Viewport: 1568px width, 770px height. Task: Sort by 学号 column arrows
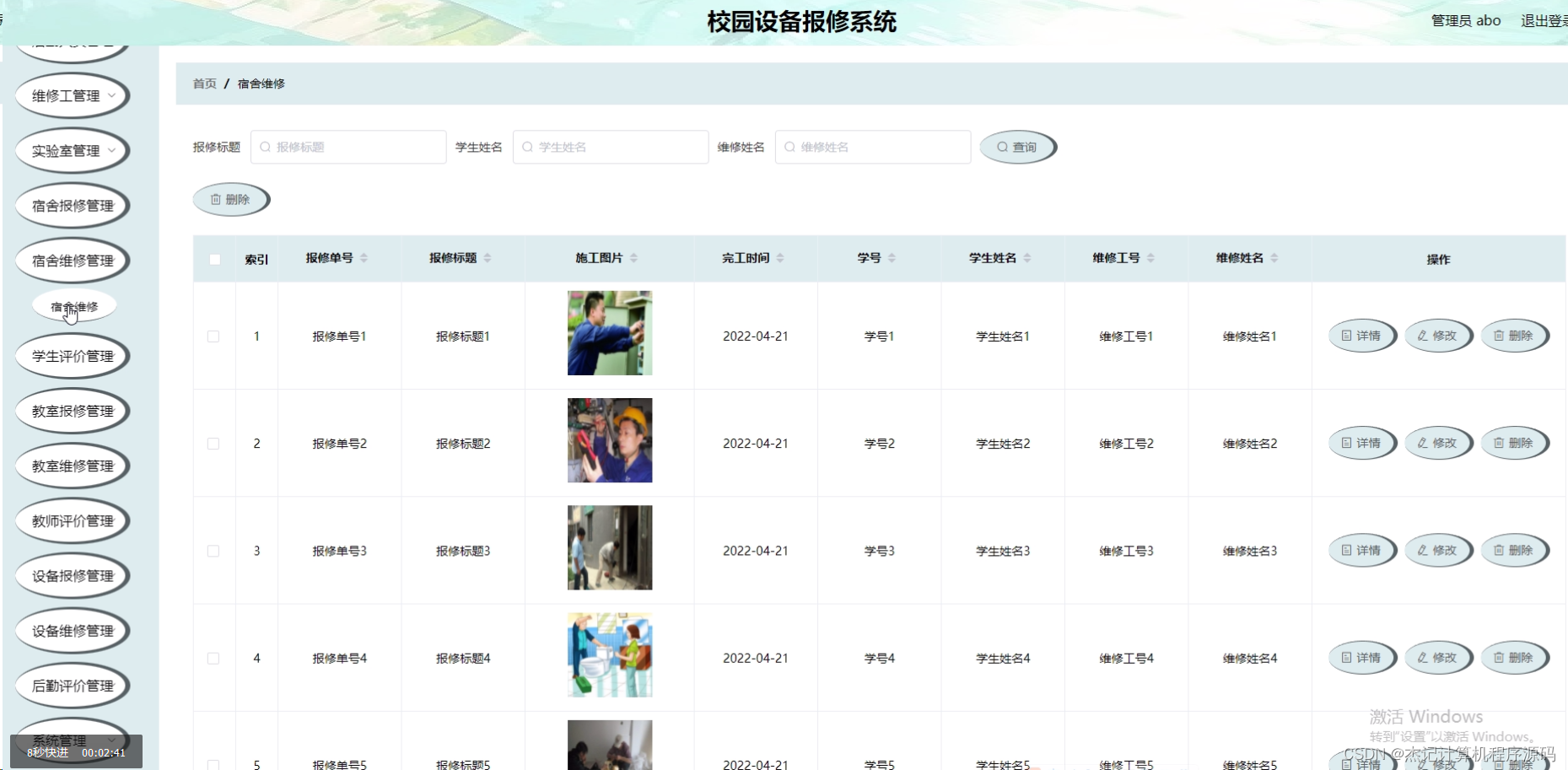[892, 258]
